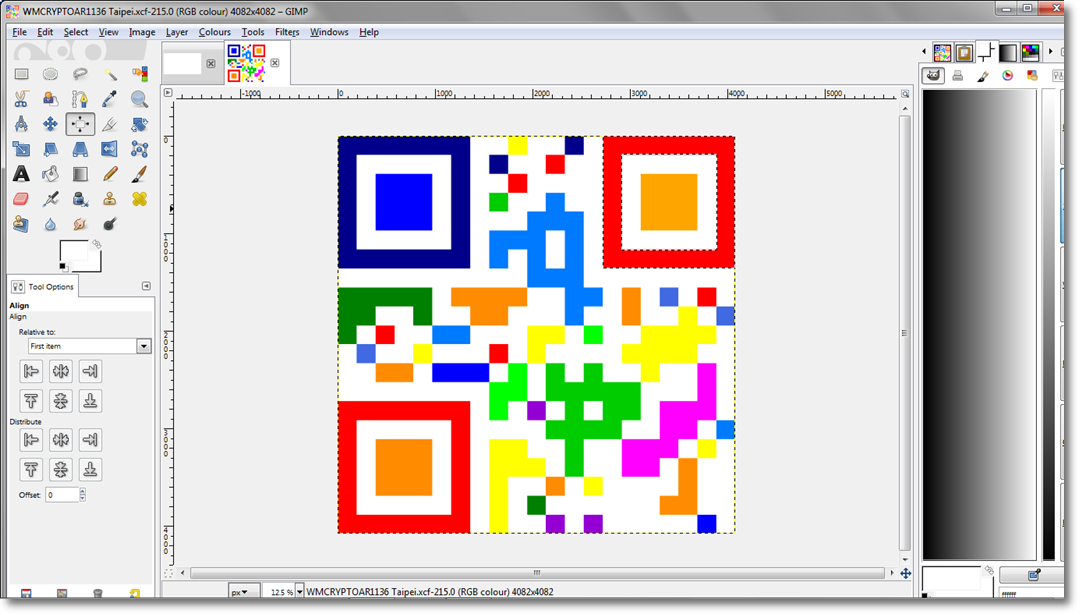Open the zoom percentage dropdown arrow
Screen dimensions: 1080x615
tap(299, 592)
